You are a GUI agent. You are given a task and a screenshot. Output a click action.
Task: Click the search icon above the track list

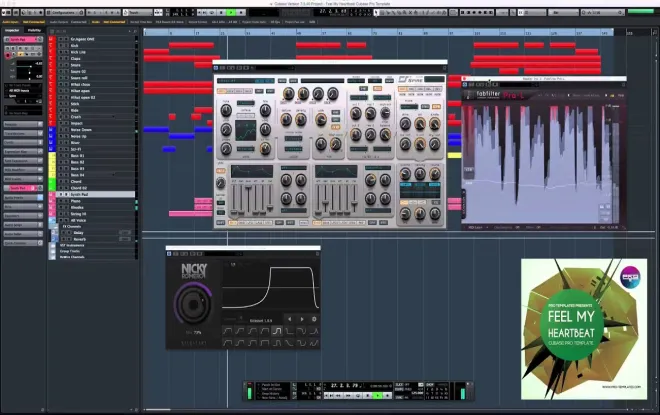(x=135, y=31)
